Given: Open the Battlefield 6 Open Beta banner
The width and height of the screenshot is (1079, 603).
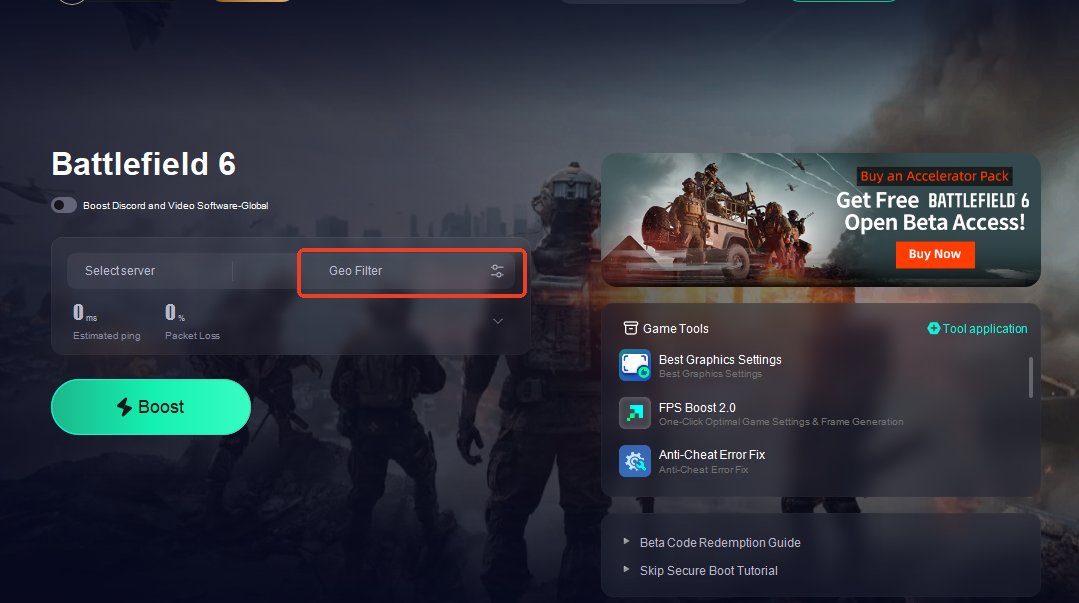Looking at the screenshot, I should tap(820, 220).
